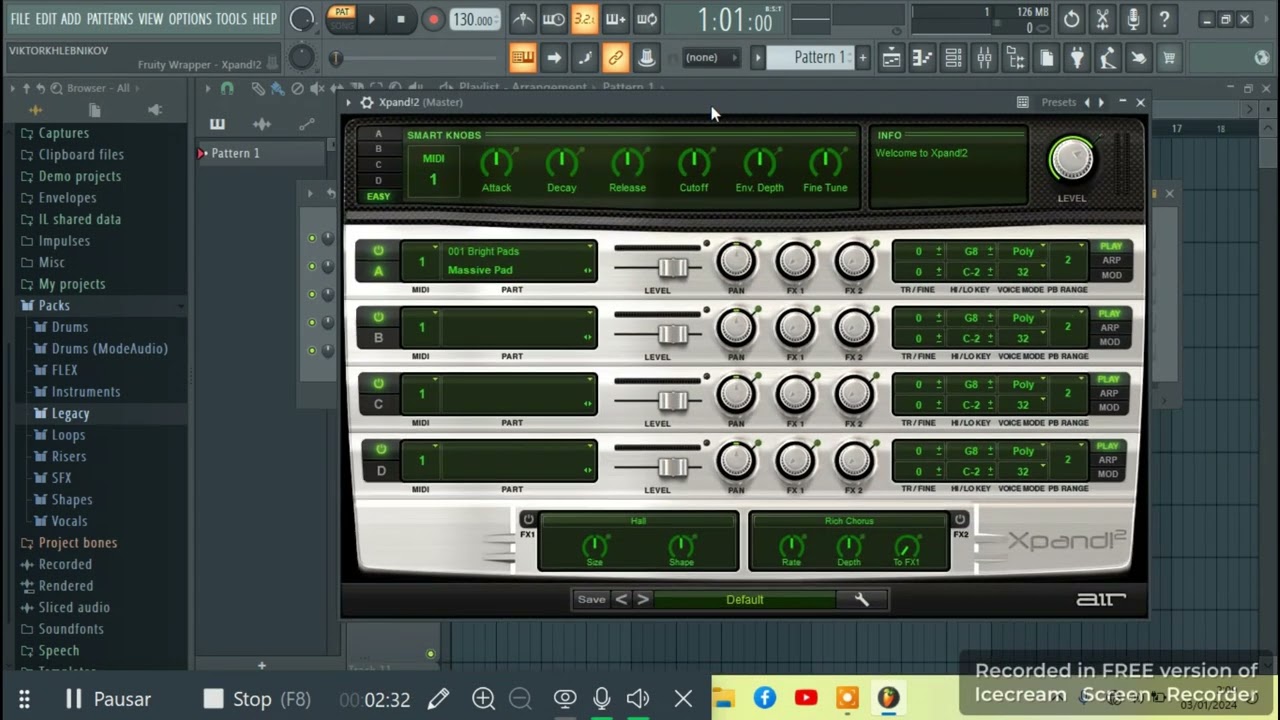Open the Soundfonts folder in browser
The image size is (1280, 720).
pyautogui.click(x=70, y=629)
